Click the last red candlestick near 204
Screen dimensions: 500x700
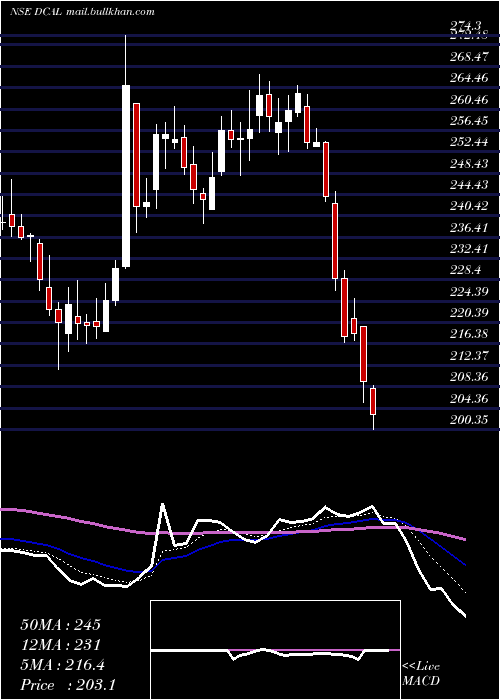373,401
